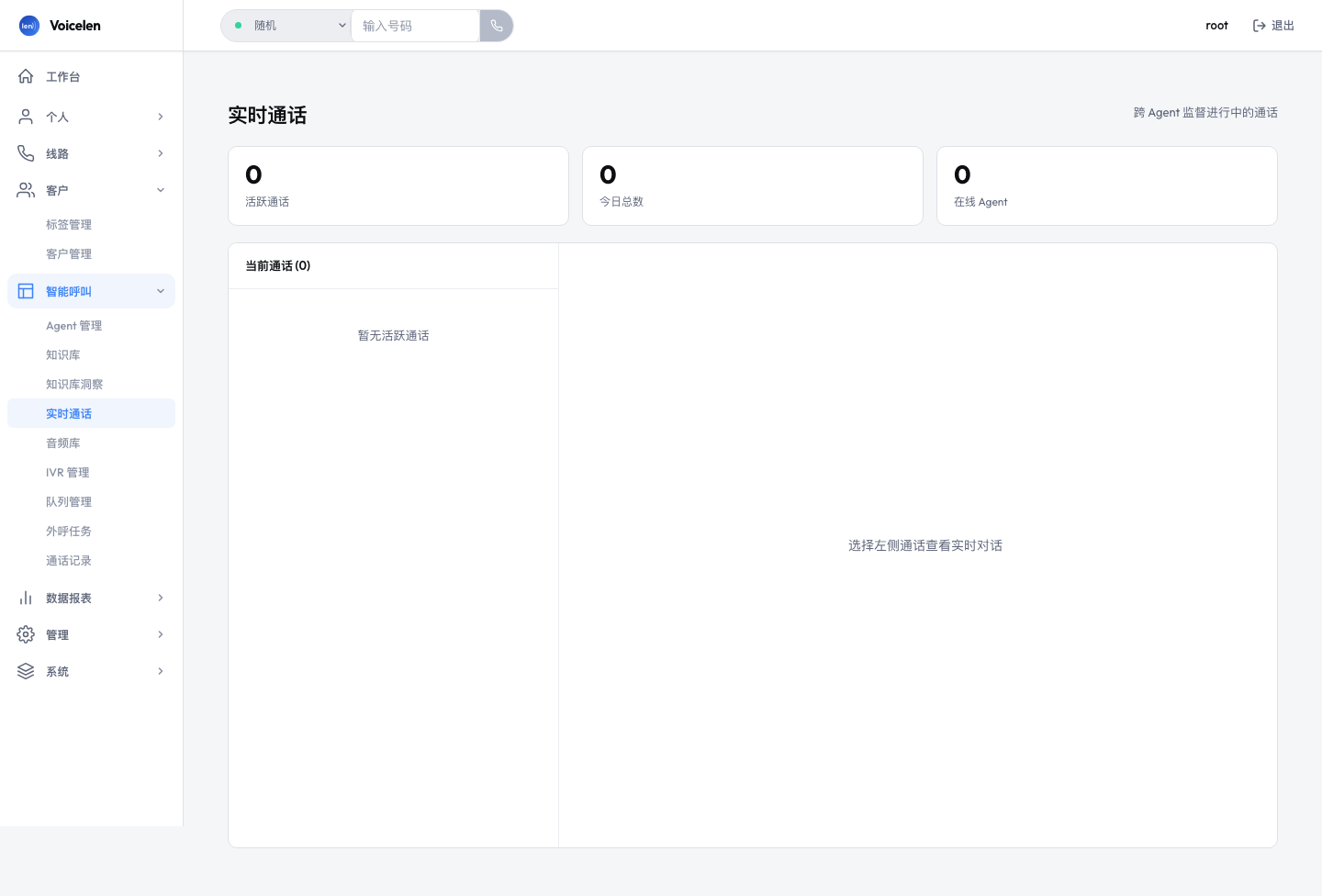This screenshot has width=1322, height=896.
Task: Click the bar chart icon beside 数据报表
Action: coord(26,598)
